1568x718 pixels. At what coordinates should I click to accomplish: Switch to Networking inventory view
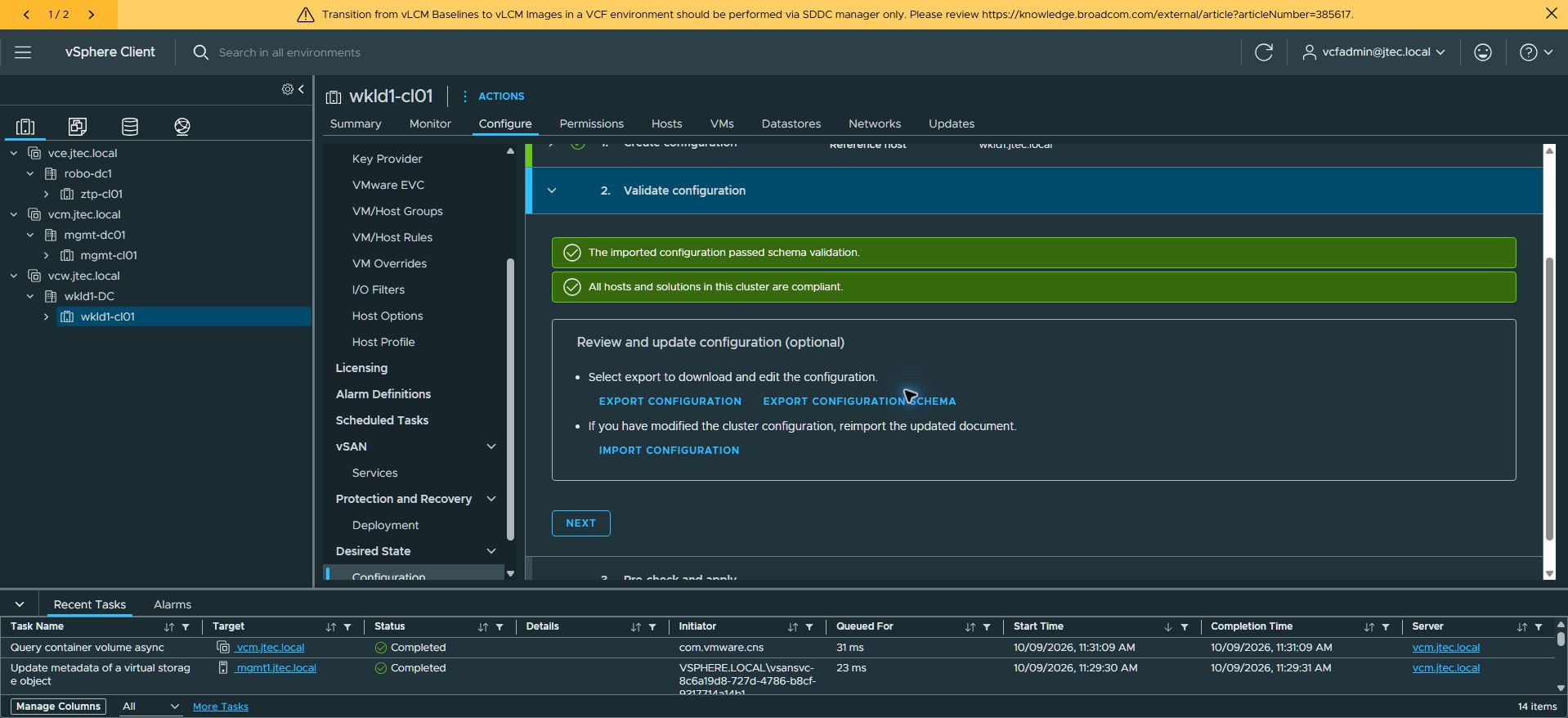(x=182, y=126)
